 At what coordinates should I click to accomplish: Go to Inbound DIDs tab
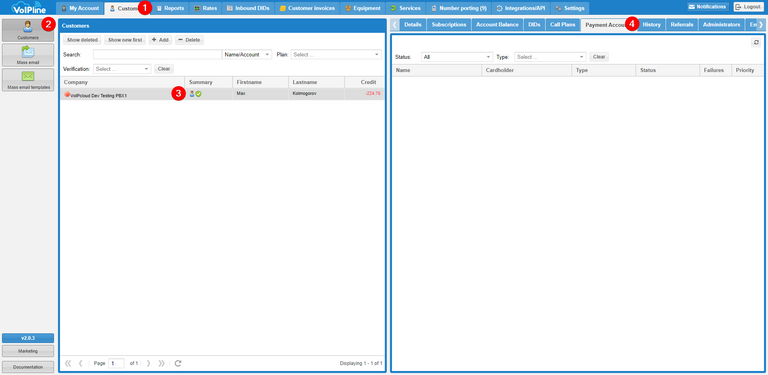[248, 8]
